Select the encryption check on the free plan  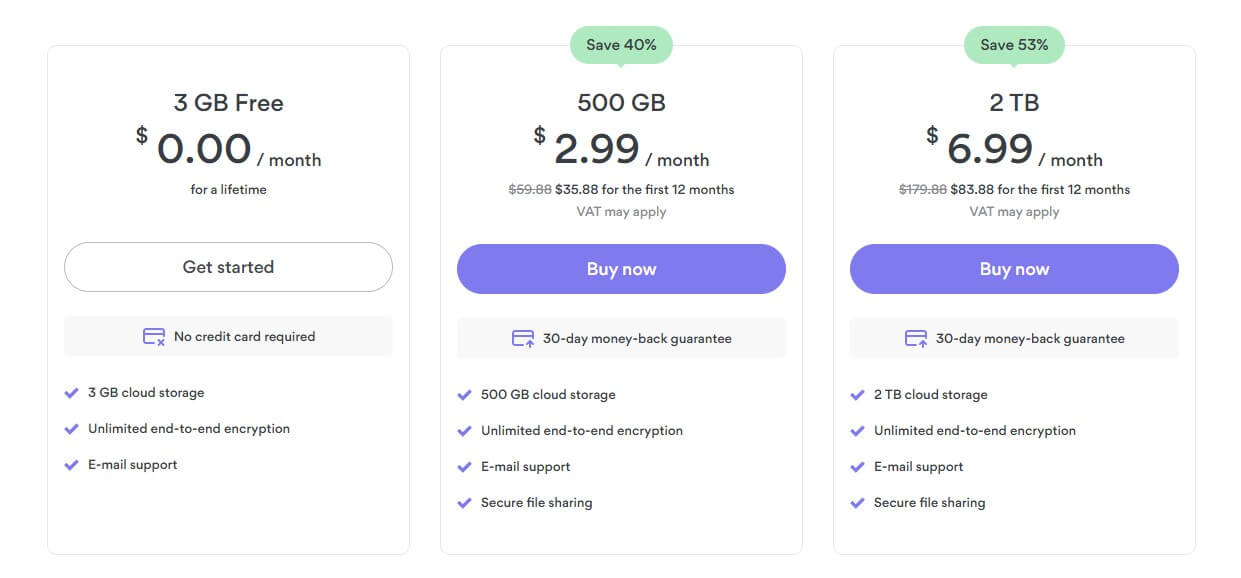coord(73,428)
